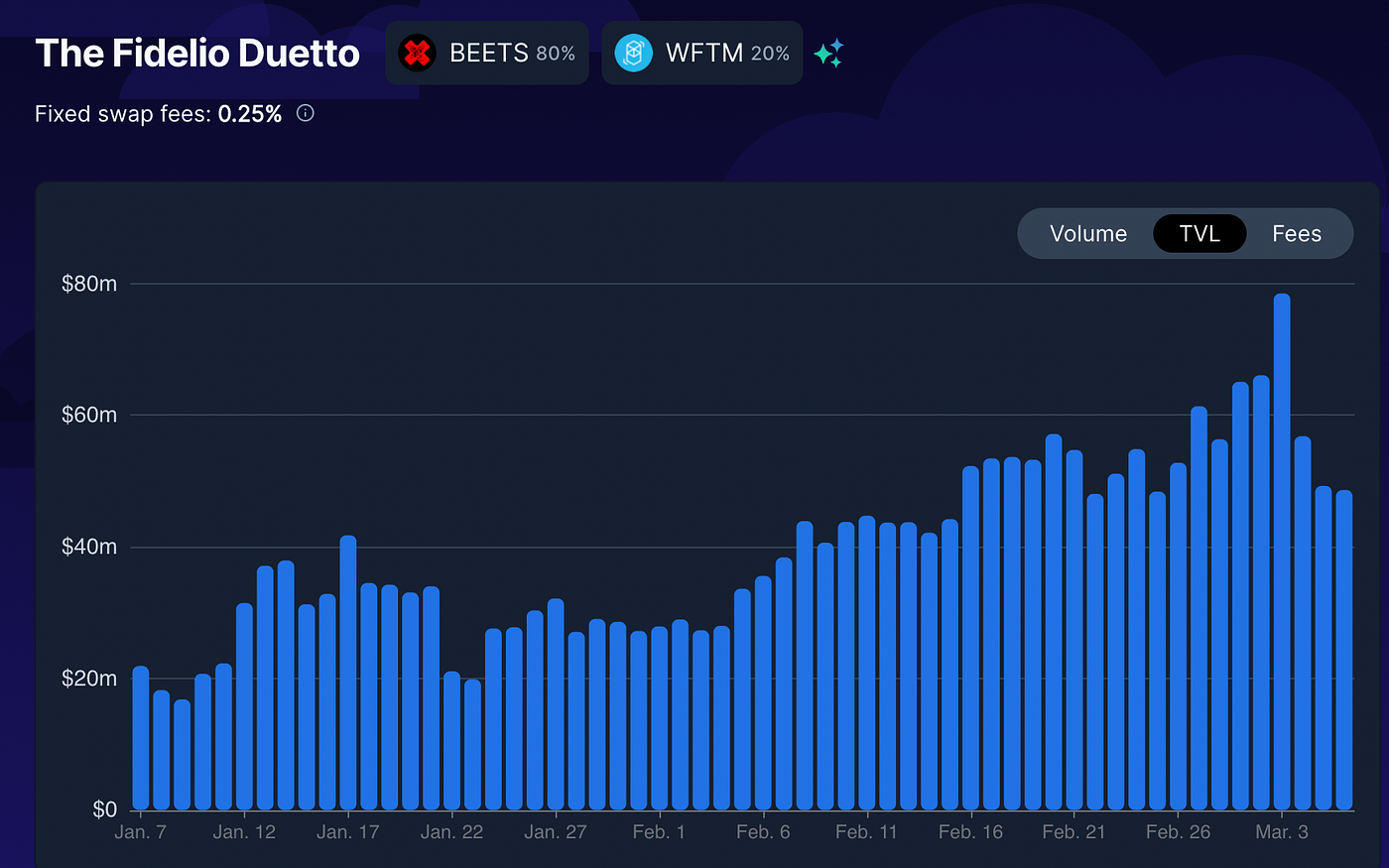
Task: Click the bar above Feb. 6 label
Action: point(763,693)
